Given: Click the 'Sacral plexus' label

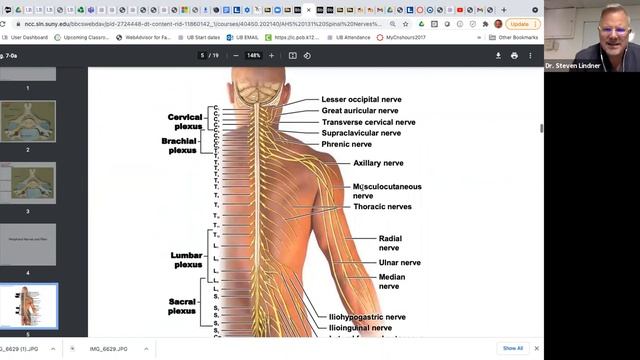Looking at the screenshot, I should [182, 306].
